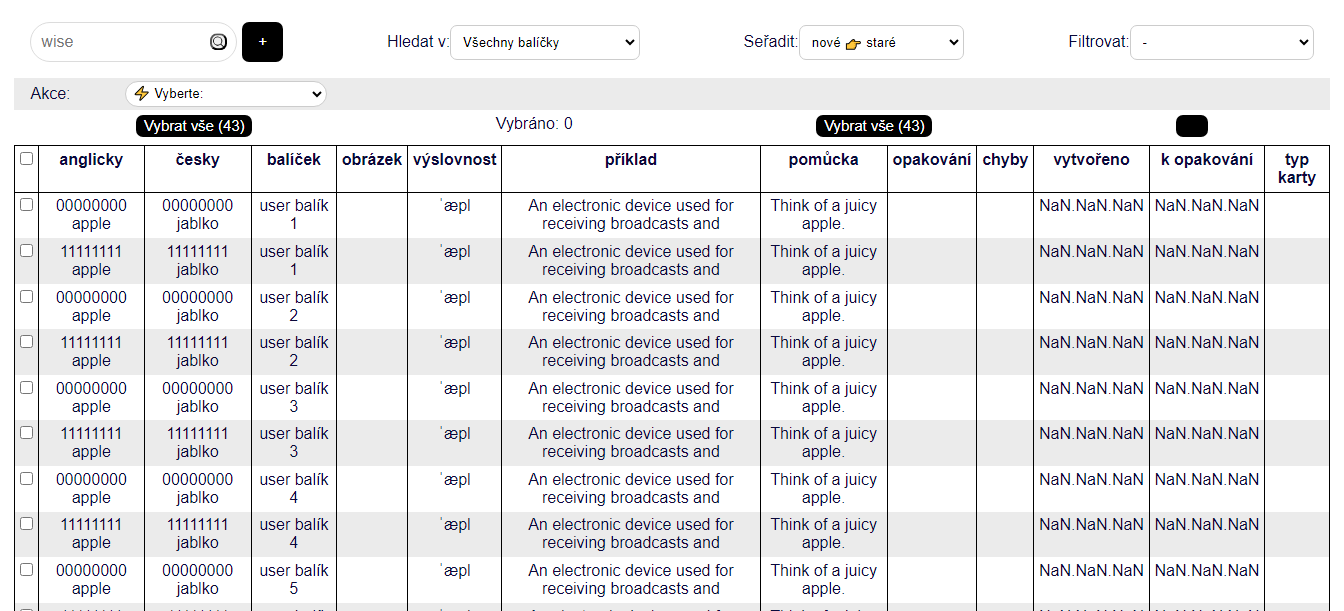Check the first 11111111 apple row checkbox
The height and width of the screenshot is (611, 1344).
pos(27,251)
